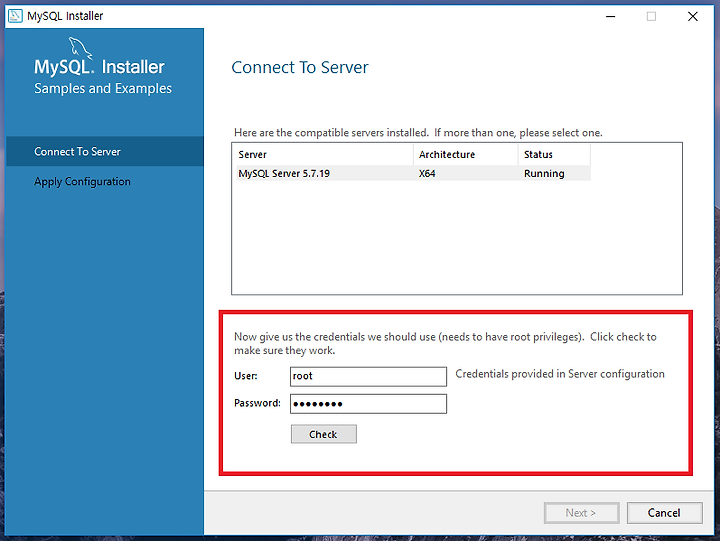
Task: Click the MySQL Installer title bar icon
Action: 15,16
